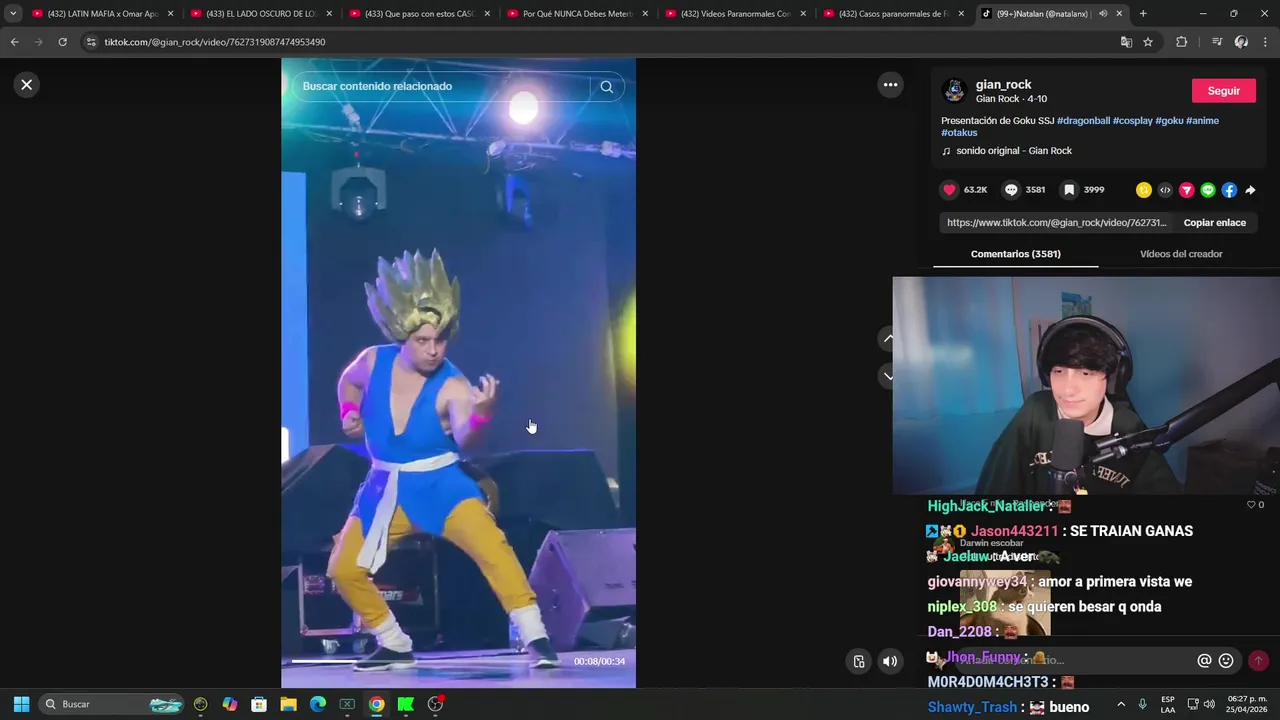Go to next video with down chevron
This screenshot has height=720, width=1280.
tap(887, 376)
